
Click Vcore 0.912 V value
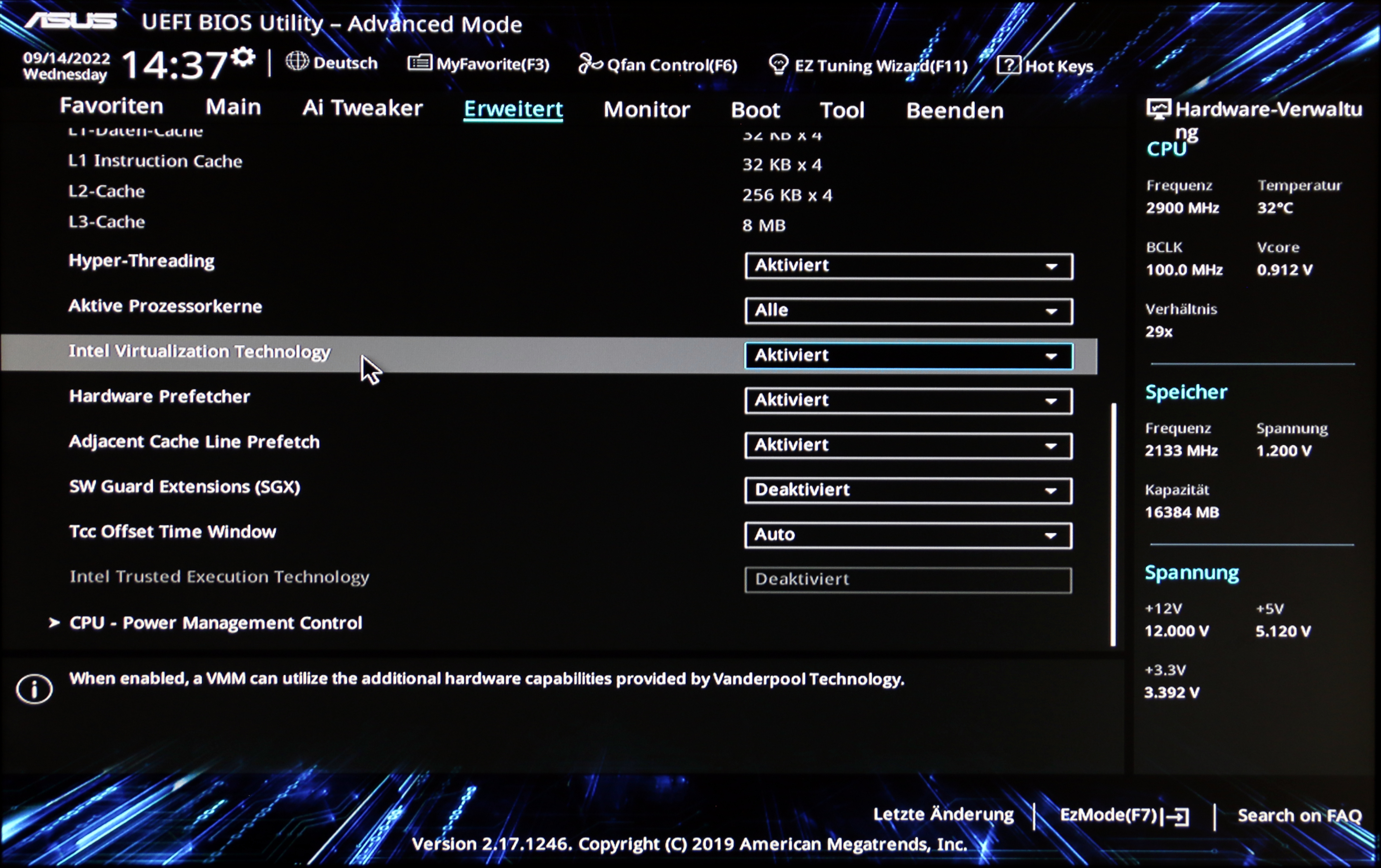1285,270
